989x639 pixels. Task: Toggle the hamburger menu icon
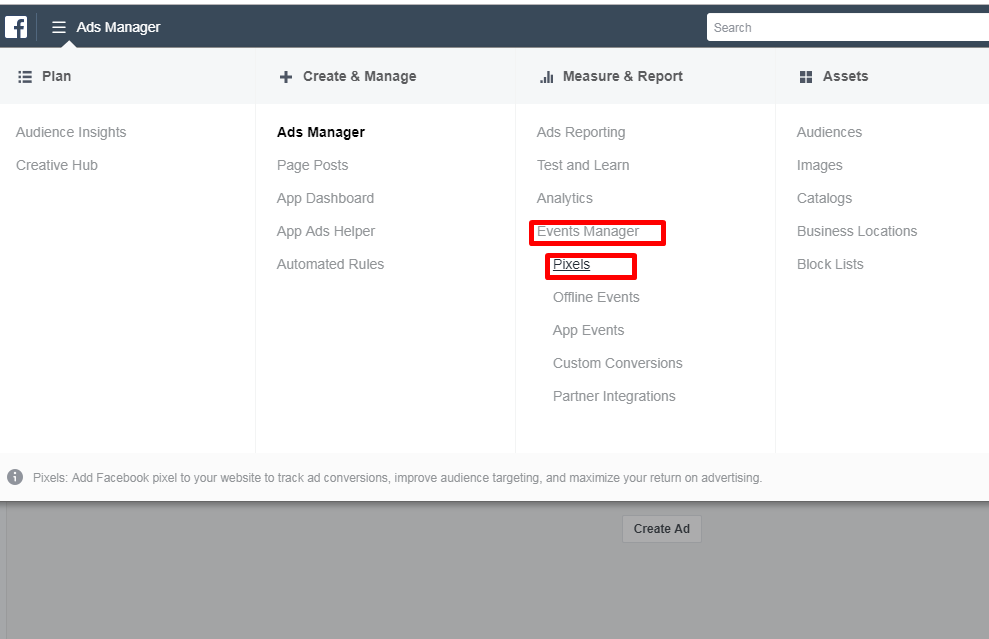click(59, 27)
